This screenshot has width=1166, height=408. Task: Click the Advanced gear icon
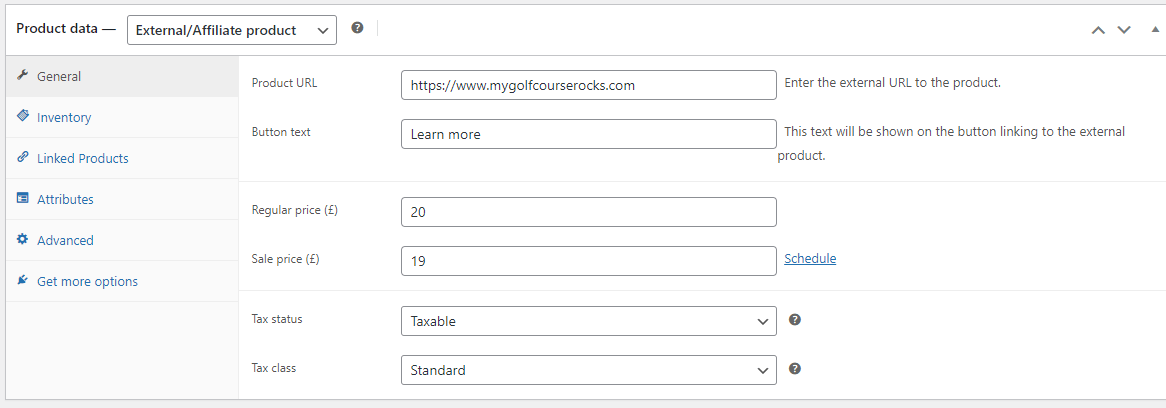22,239
